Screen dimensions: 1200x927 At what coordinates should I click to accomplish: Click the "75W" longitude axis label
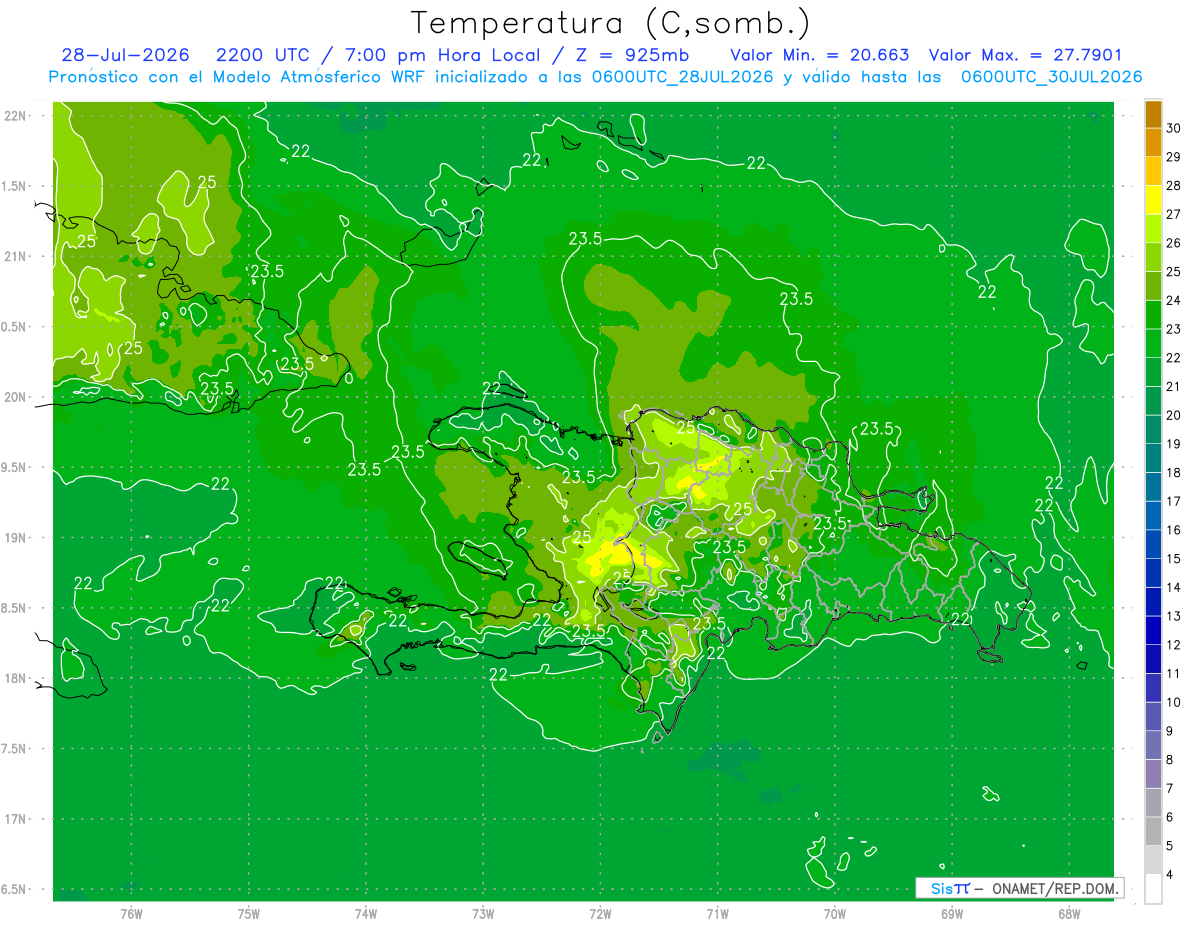coord(249,914)
